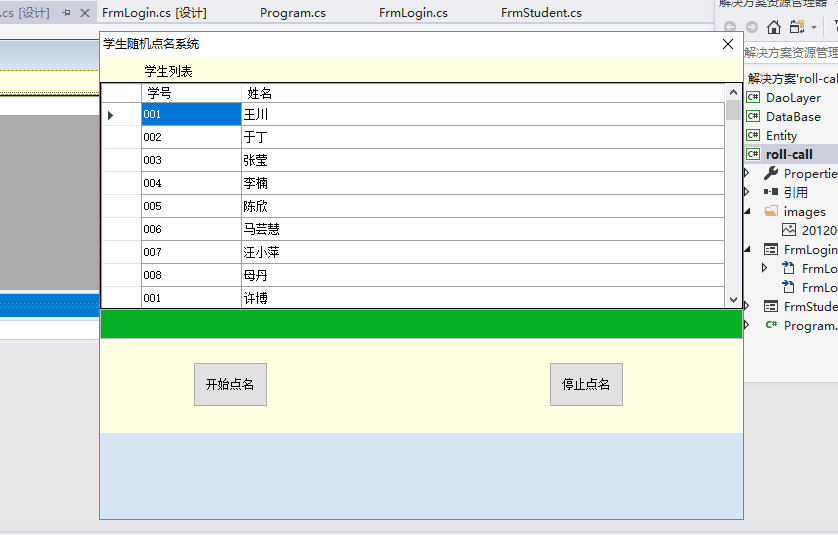Screen dimensions: 838x535
Task: Click the 引用 references icon
Action: 771,192
